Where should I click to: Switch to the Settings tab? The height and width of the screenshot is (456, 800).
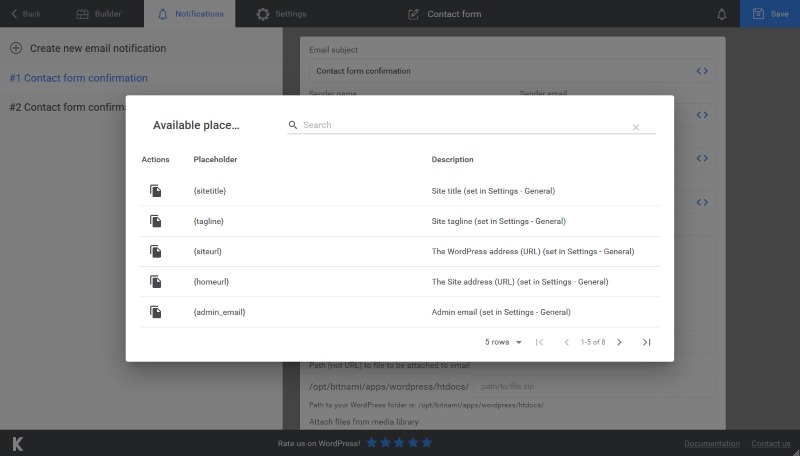(281, 14)
